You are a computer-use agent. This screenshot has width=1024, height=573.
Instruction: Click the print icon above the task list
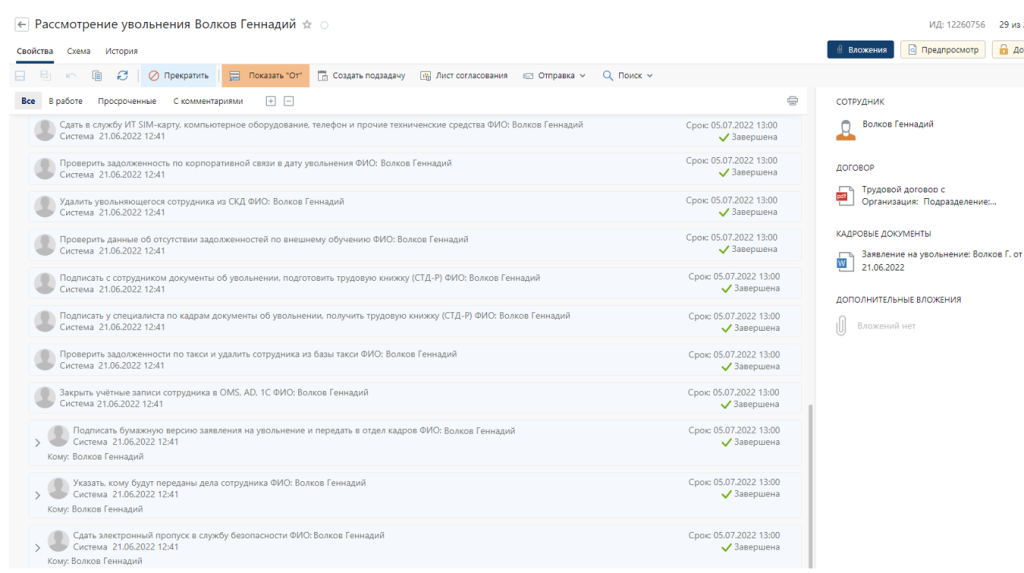coord(792,101)
